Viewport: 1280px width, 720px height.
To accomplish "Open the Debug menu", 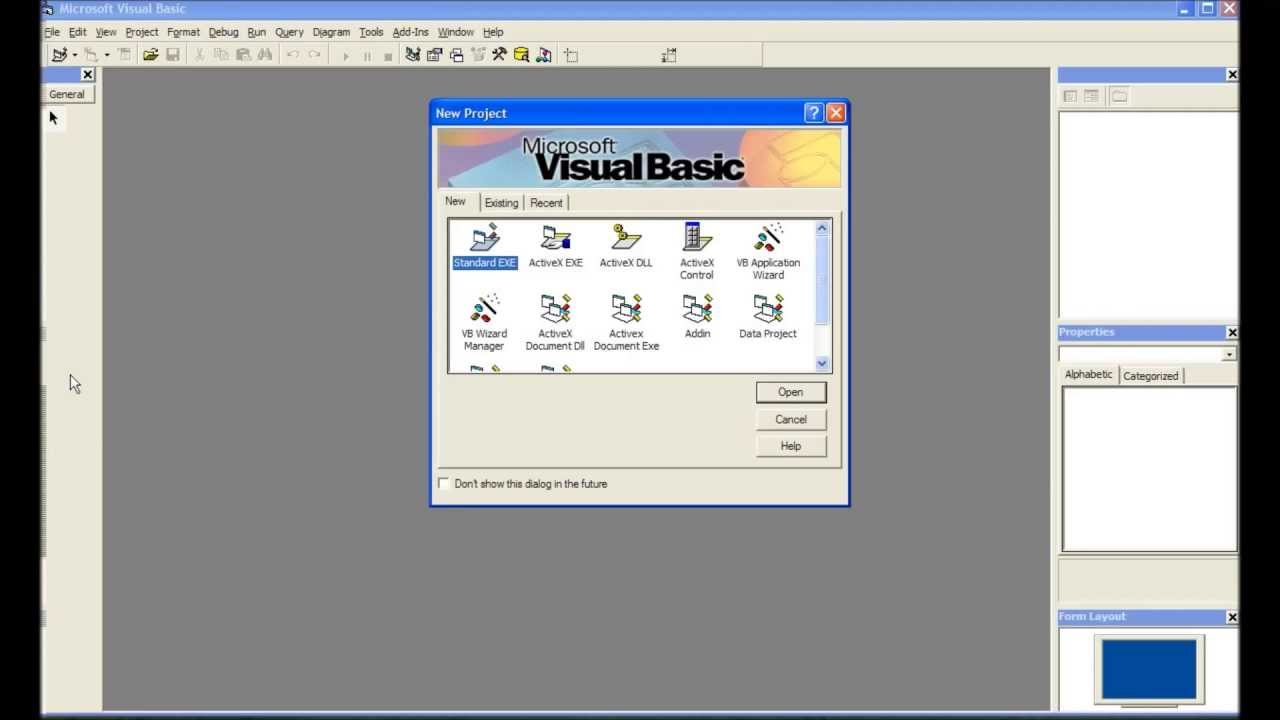I will coord(223,32).
